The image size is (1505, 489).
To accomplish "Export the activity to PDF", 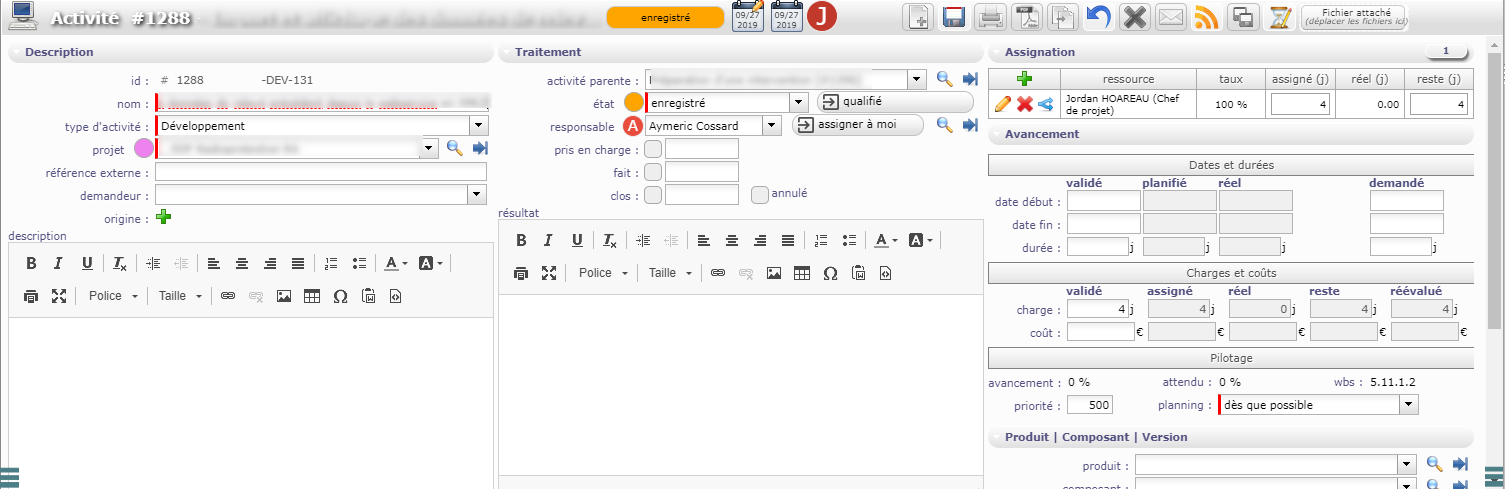I will point(1027,17).
